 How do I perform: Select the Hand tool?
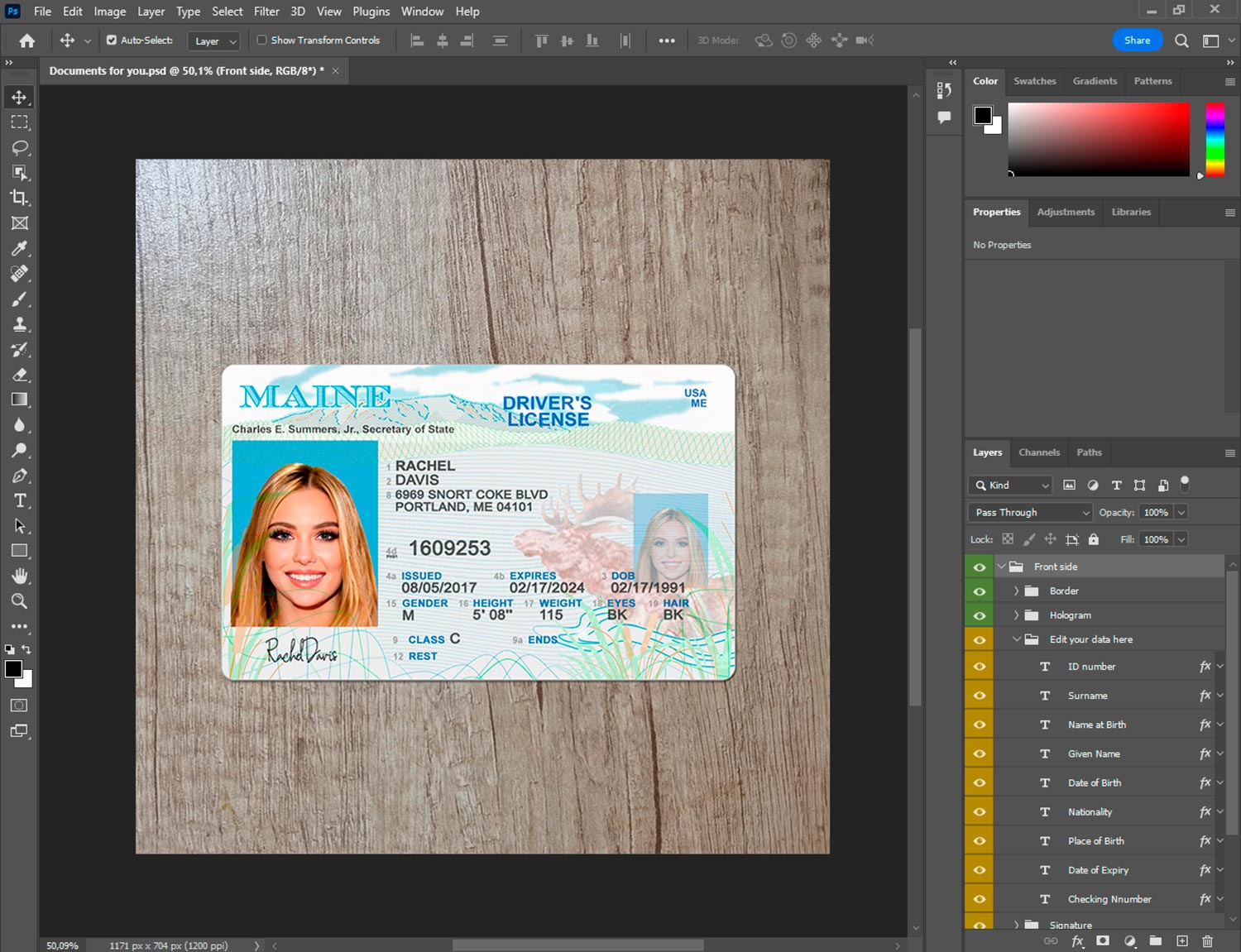click(19, 576)
